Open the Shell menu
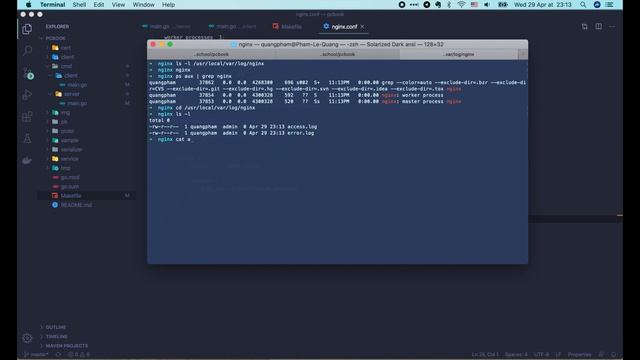640x360 pixels. pos(79,4)
